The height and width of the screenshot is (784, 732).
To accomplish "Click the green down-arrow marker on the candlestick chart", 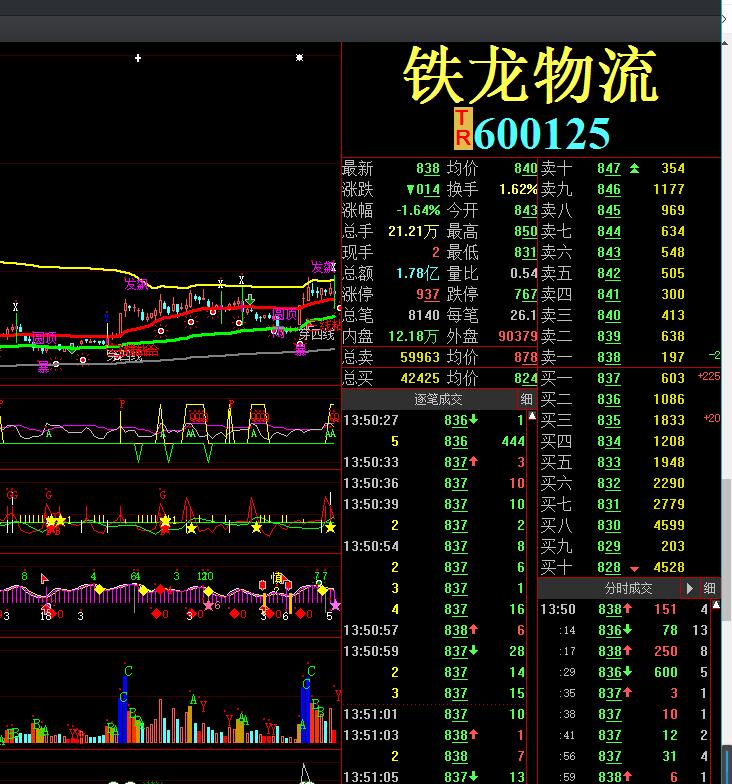I will pyautogui.click(x=250, y=300).
